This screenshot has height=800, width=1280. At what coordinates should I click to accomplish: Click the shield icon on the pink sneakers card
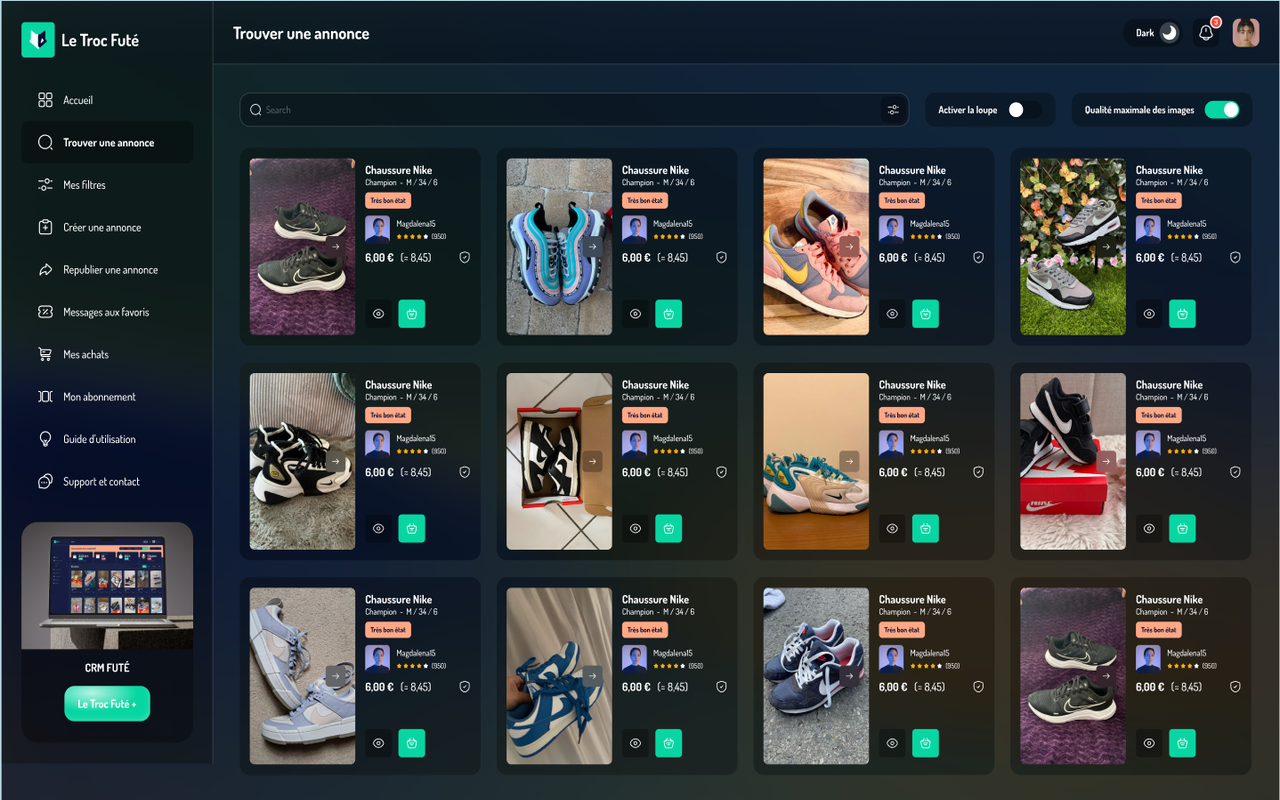point(978,257)
